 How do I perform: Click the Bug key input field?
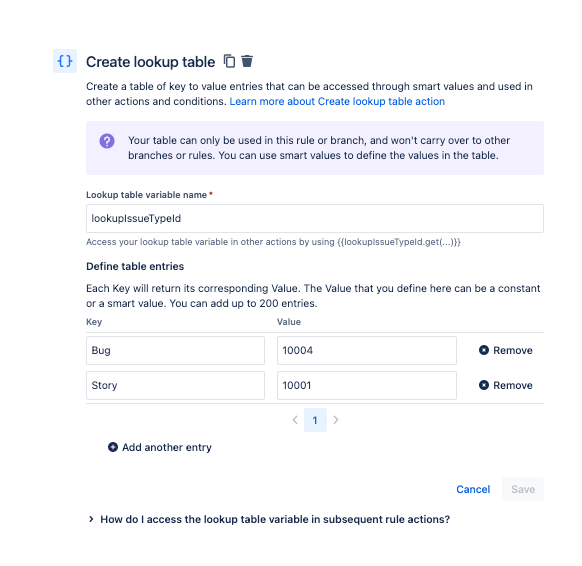175,350
